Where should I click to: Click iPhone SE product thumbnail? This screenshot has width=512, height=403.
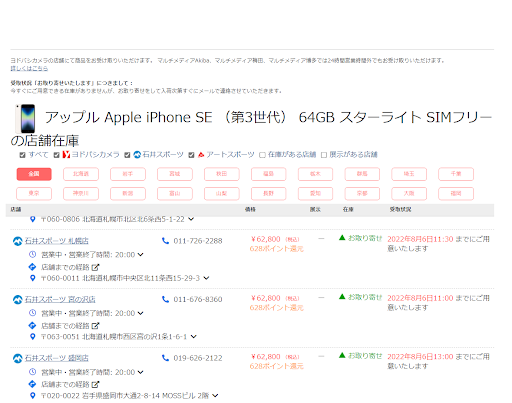pyautogui.click(x=26, y=119)
